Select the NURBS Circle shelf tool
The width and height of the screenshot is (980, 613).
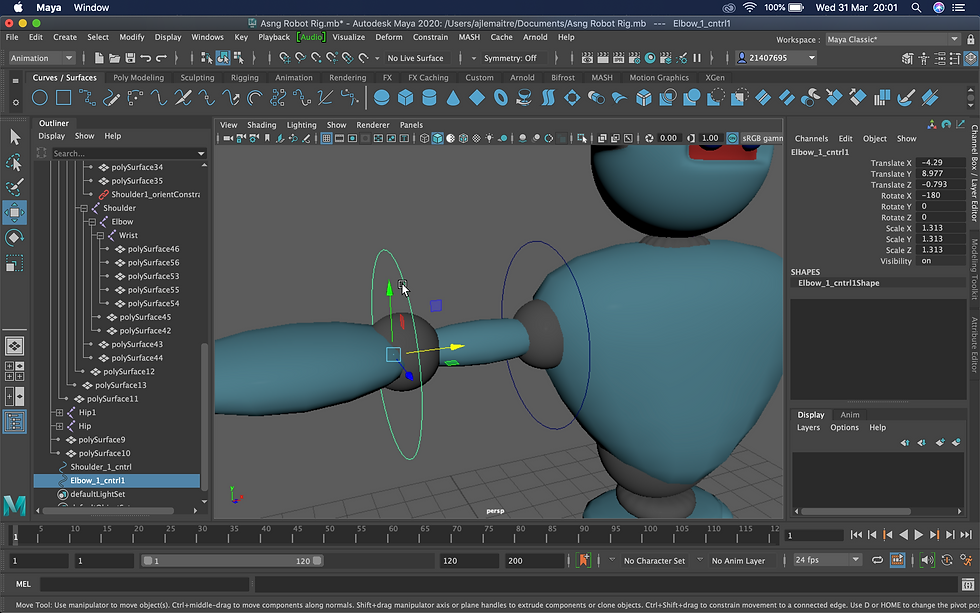(x=39, y=98)
